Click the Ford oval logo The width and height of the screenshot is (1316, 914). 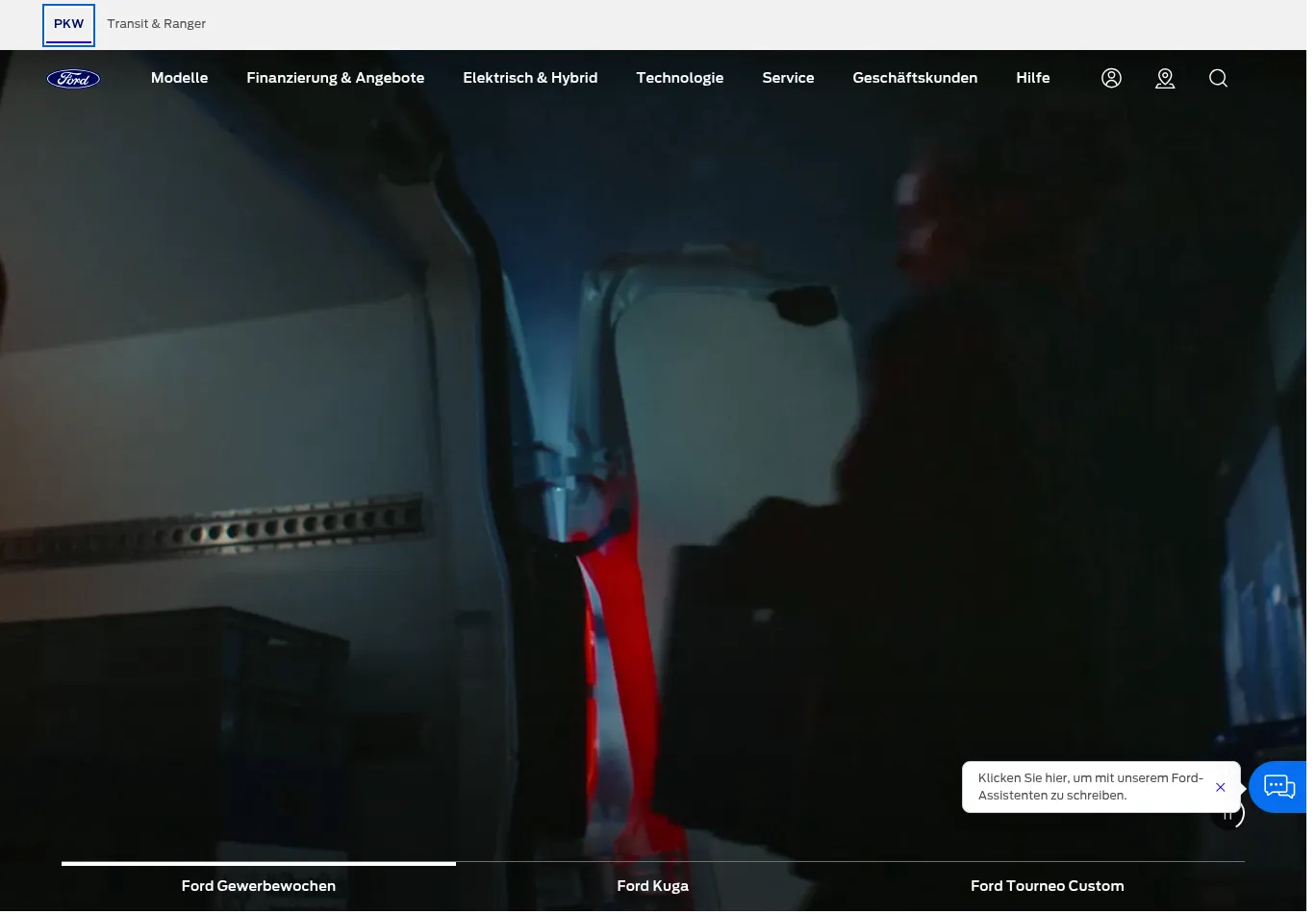pyautogui.click(x=73, y=79)
